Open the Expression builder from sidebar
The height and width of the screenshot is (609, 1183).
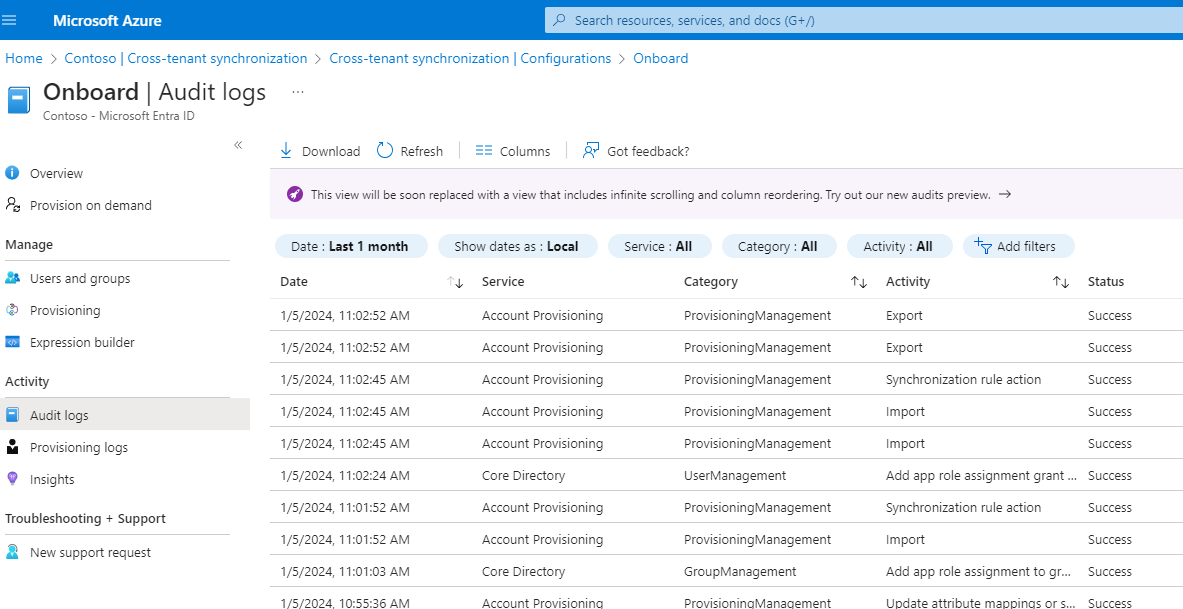coord(11,342)
